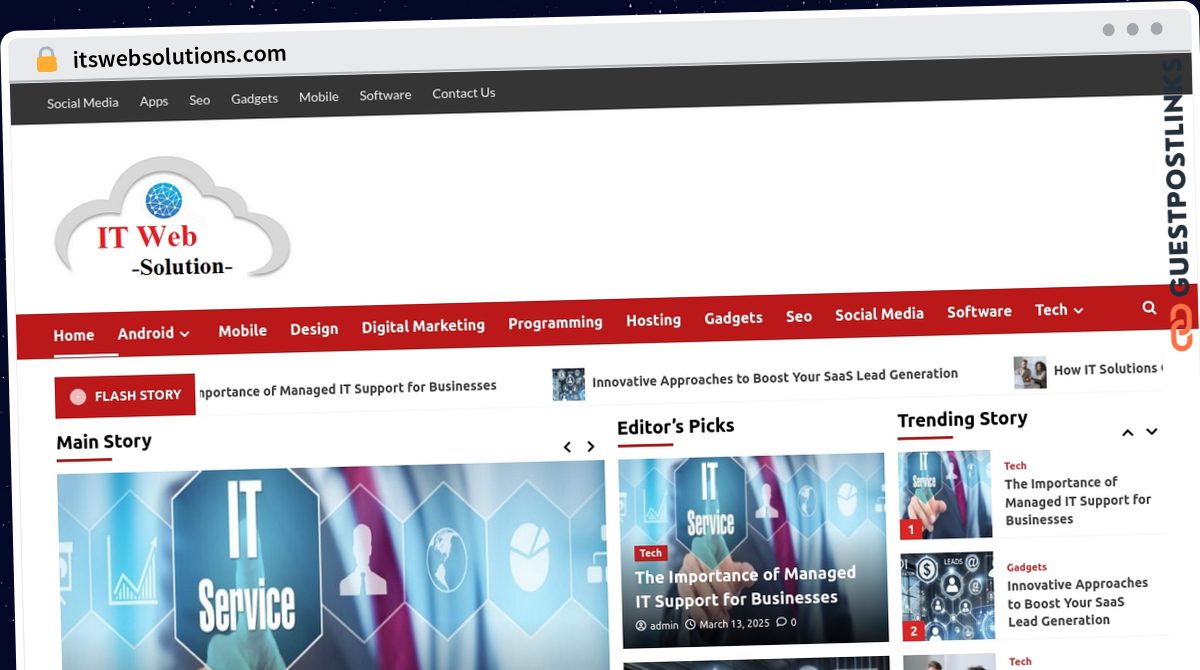Click the Trending Story heading

point(962,420)
